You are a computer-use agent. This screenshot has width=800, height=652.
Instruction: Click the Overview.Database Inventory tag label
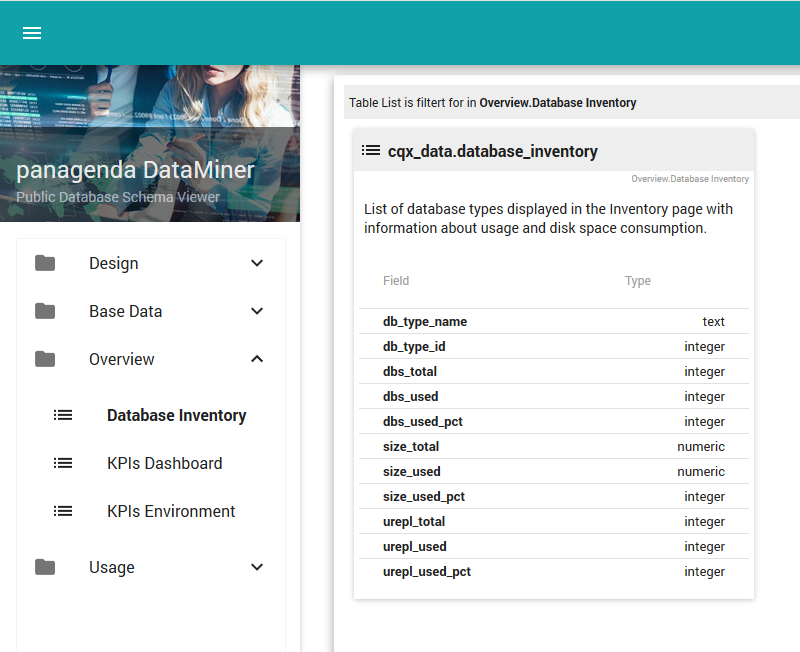pyautogui.click(x=690, y=179)
